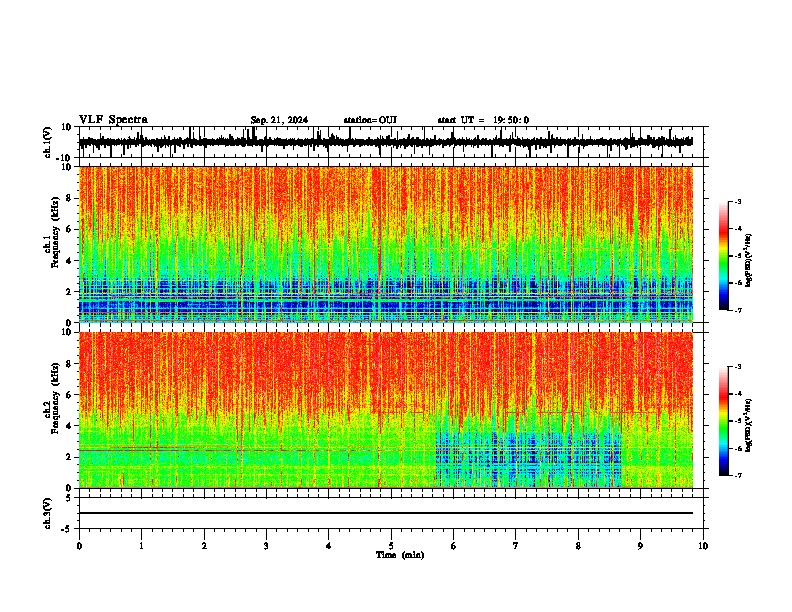Click inside the ch.1 spectrogram panel
Screen dimensions: 792x612
tap(386, 244)
